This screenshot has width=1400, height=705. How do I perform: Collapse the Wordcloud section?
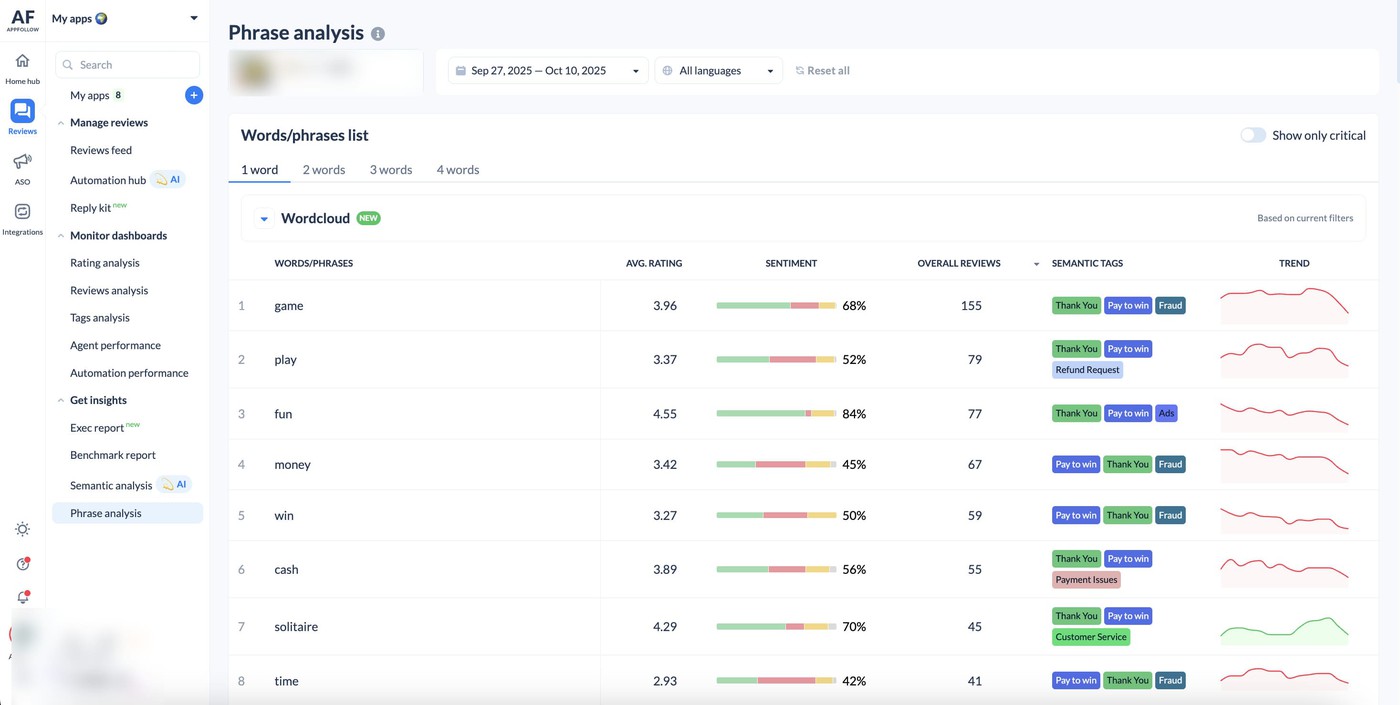point(264,218)
